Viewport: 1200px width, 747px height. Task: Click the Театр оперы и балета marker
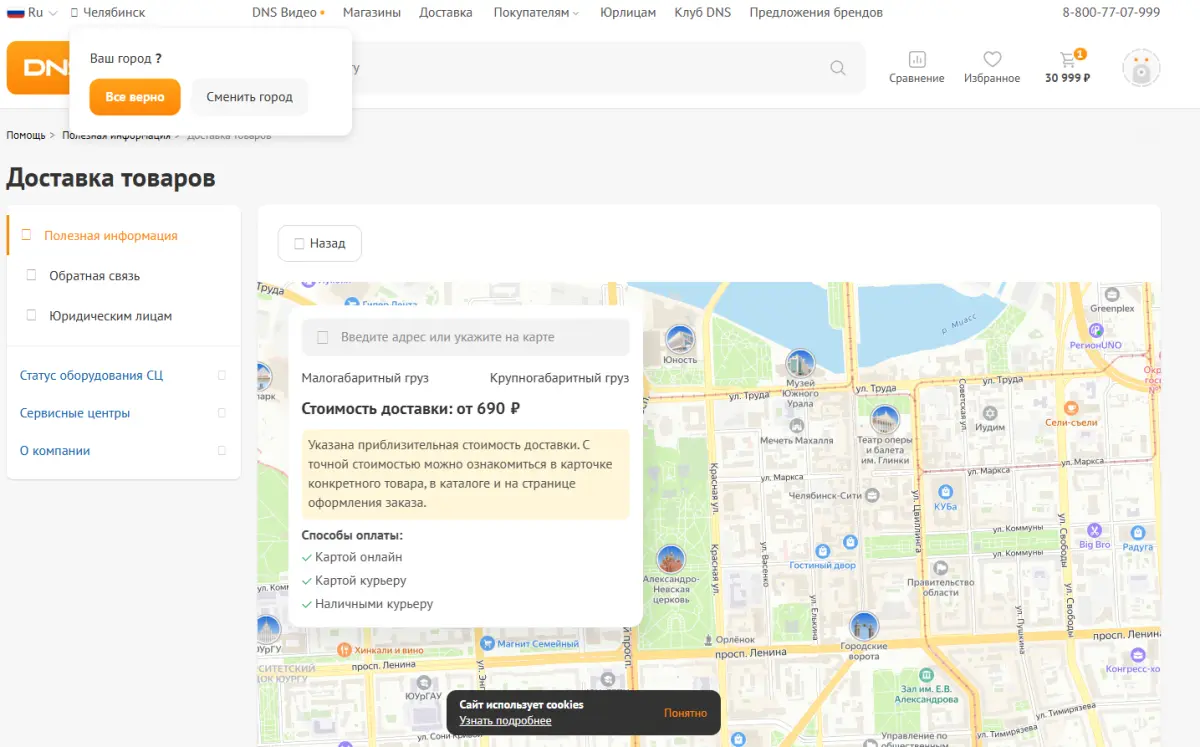point(885,420)
